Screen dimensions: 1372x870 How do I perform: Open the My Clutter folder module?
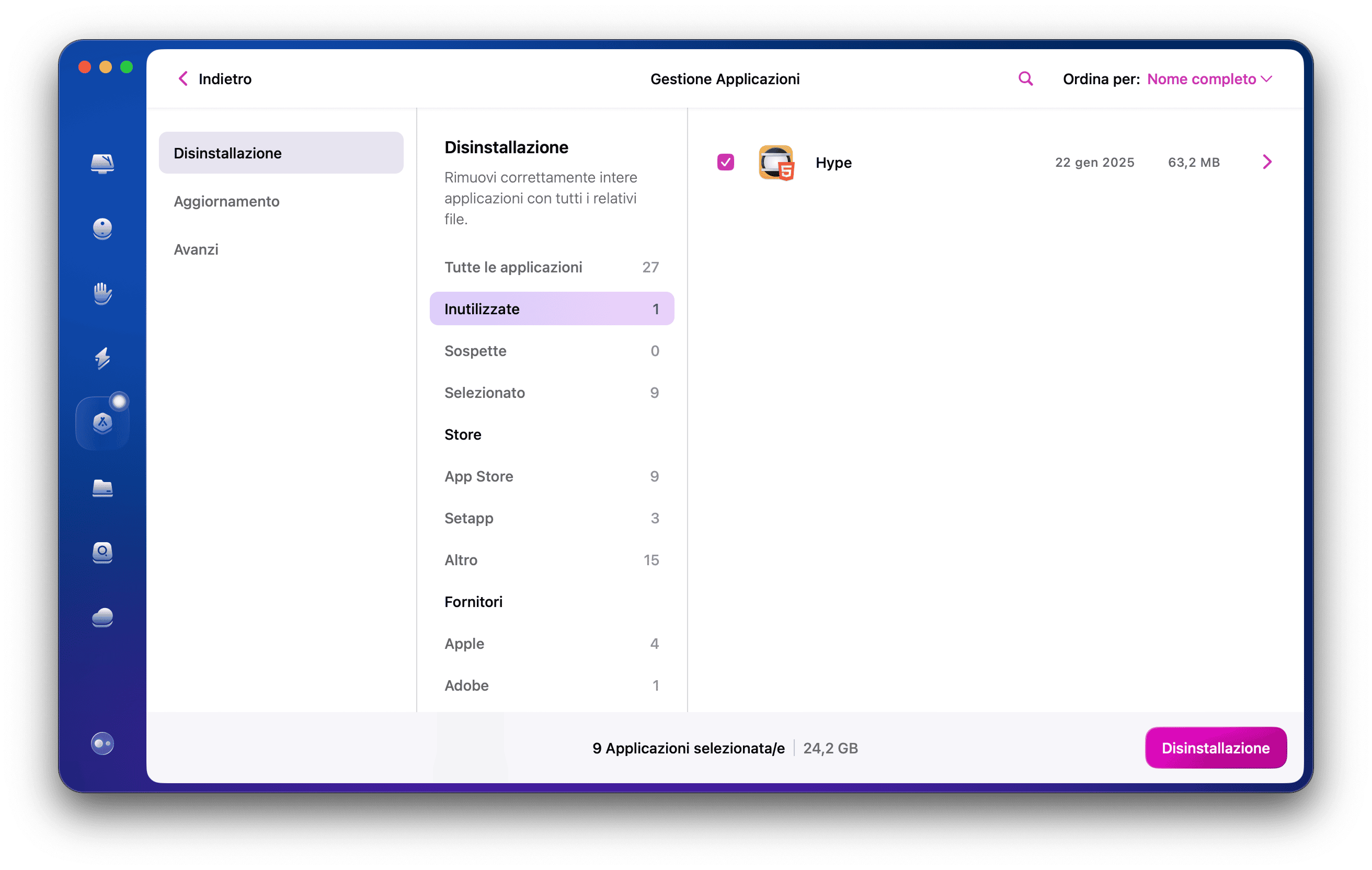(x=102, y=488)
